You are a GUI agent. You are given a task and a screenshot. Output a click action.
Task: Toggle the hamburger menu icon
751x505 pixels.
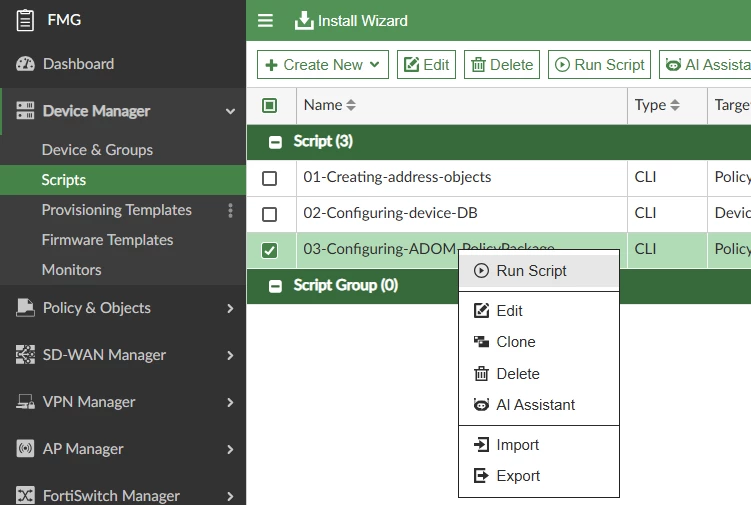[265, 21]
